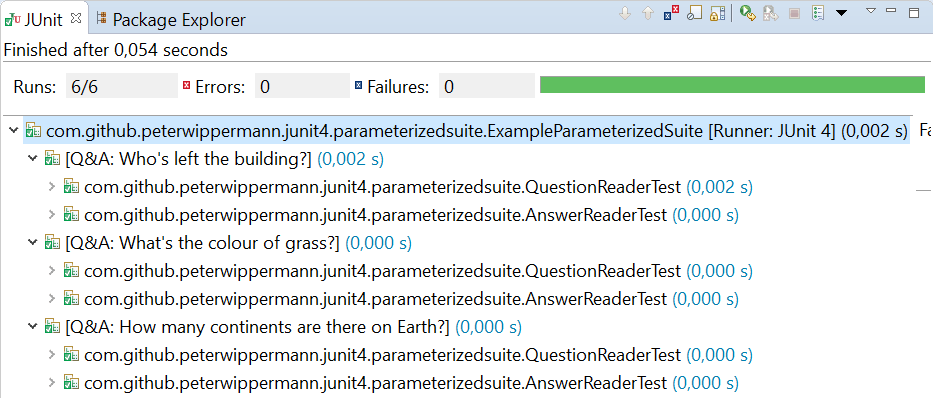Rerun the test with green run icon

(748, 13)
